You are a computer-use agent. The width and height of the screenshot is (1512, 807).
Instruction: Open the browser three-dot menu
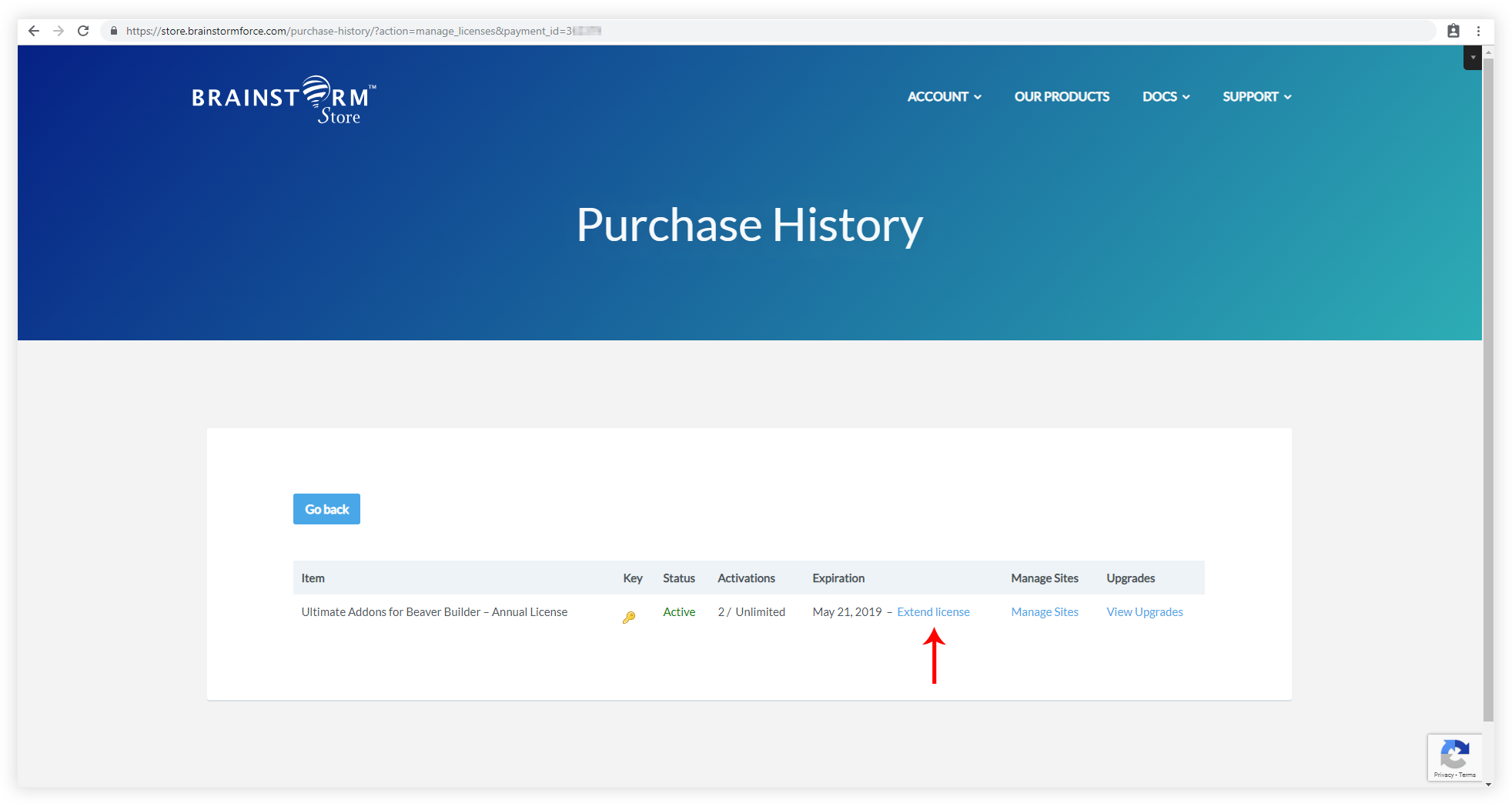[1478, 31]
